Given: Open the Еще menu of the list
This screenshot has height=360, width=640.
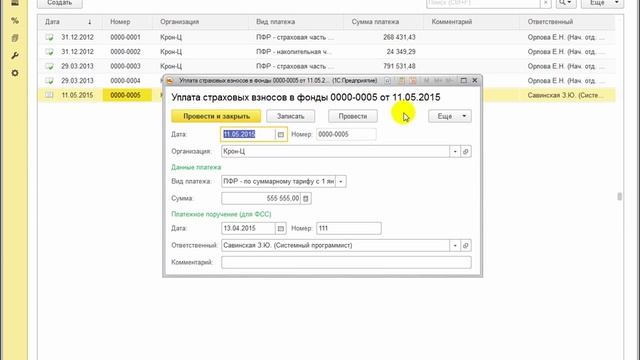Looking at the screenshot, I should point(602,3).
